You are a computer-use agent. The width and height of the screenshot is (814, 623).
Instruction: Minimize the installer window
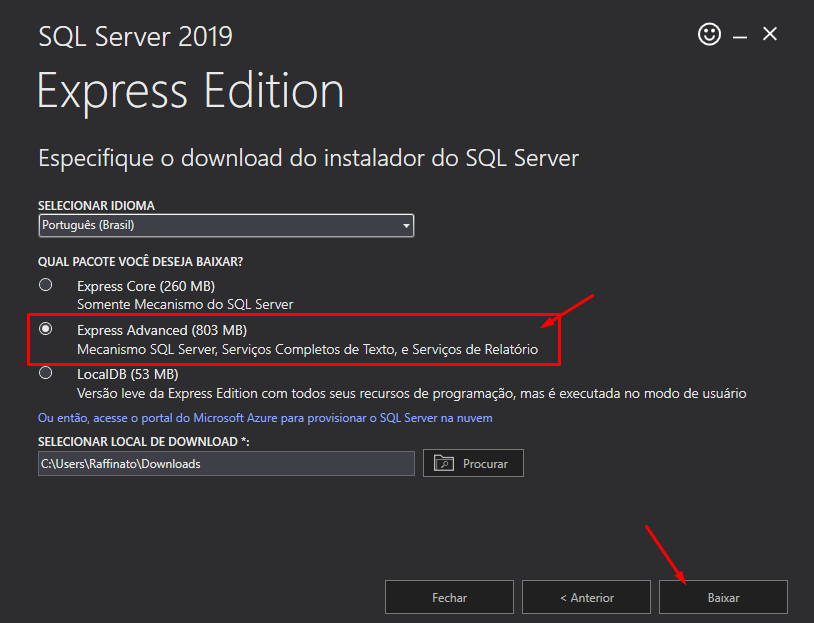click(740, 37)
